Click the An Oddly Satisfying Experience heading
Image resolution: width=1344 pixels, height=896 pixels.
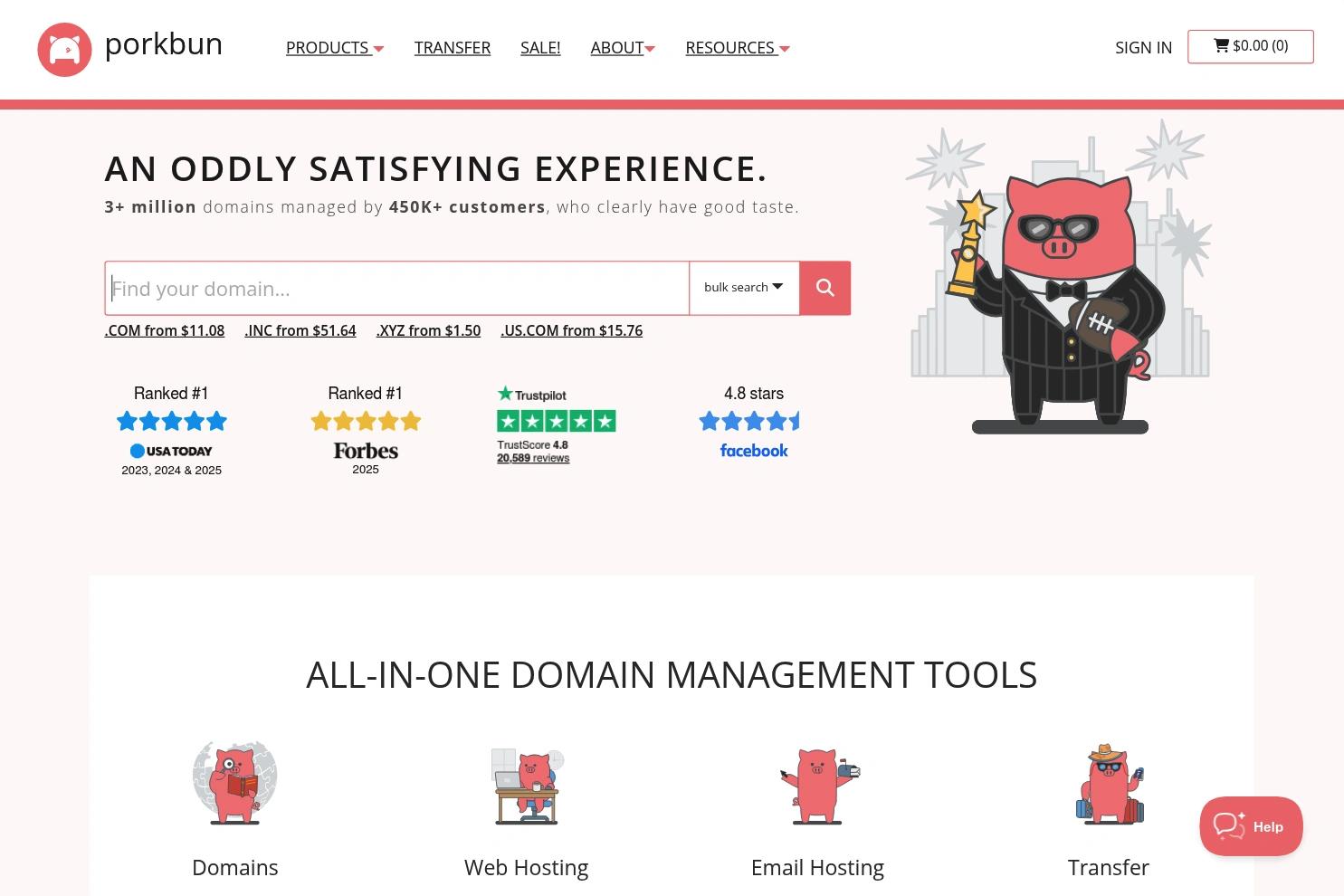(436, 169)
